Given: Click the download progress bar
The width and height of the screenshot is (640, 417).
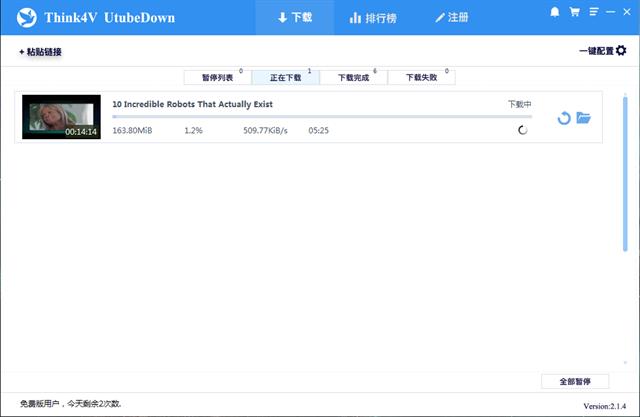Looking at the screenshot, I should (320, 117).
